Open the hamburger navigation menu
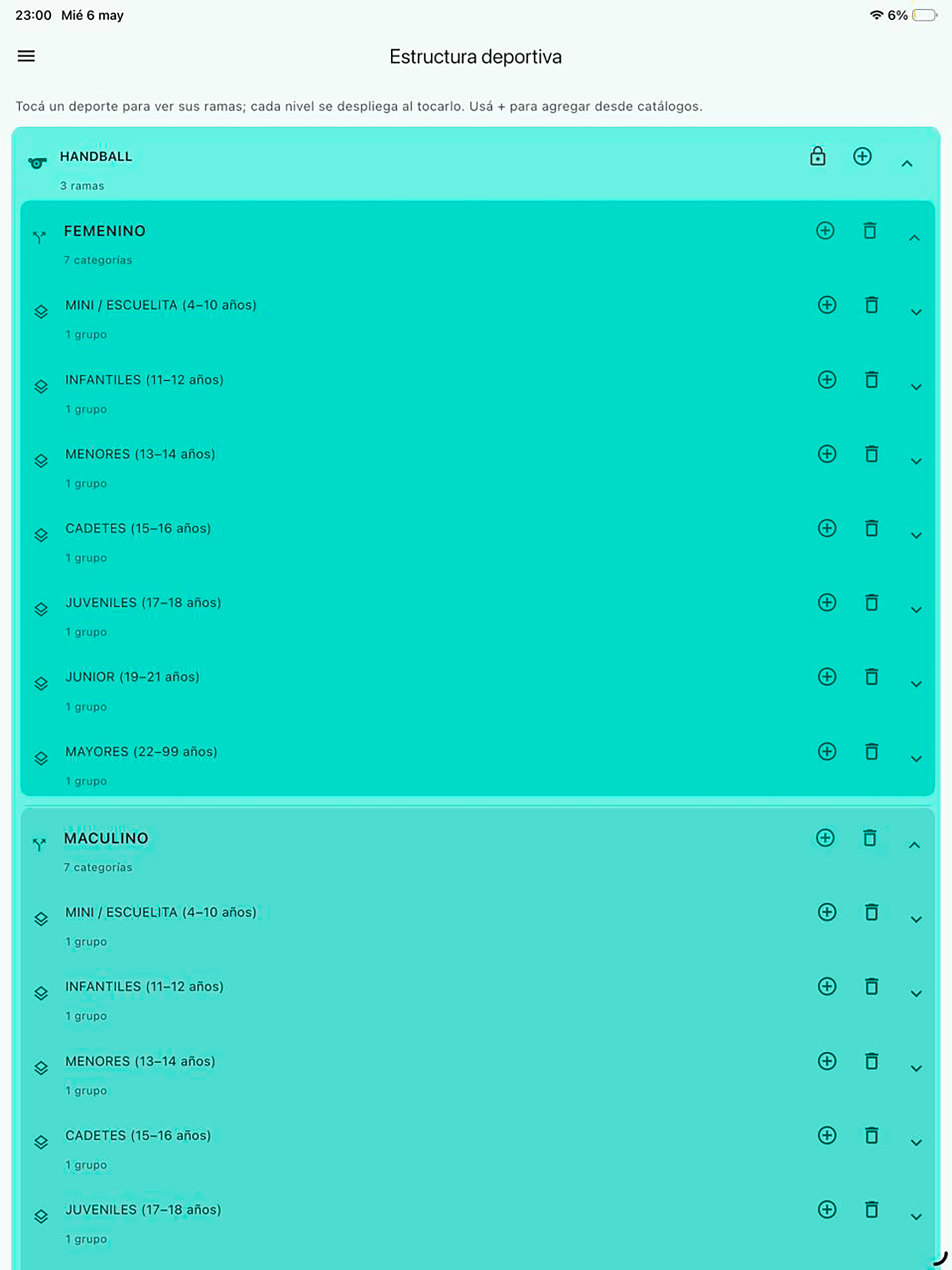952x1270 pixels. (x=26, y=56)
